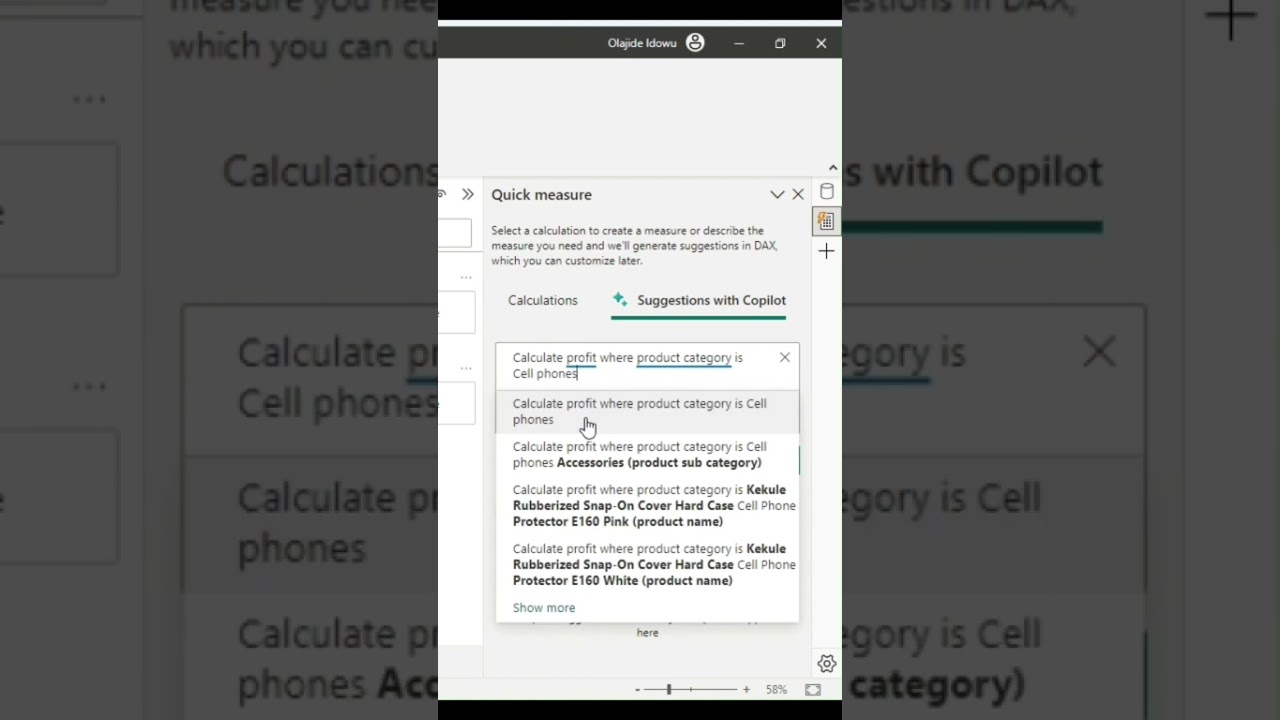
Task: Choose the 'E160 White (product name)' suggestion
Action: [x=647, y=565]
